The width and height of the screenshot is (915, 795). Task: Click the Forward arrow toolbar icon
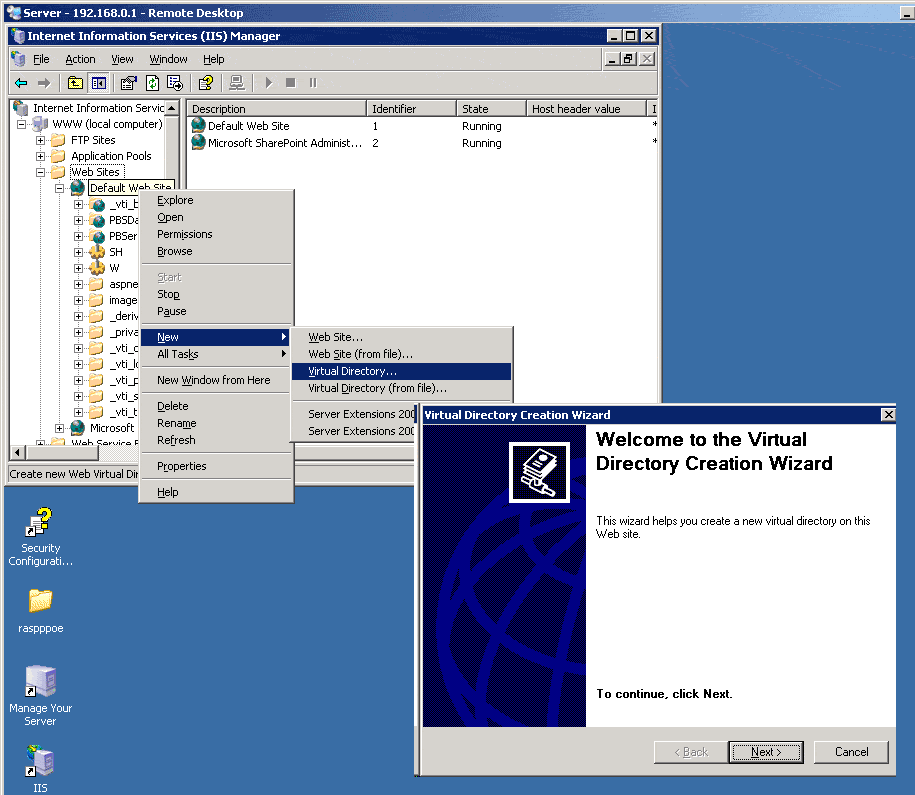(44, 83)
